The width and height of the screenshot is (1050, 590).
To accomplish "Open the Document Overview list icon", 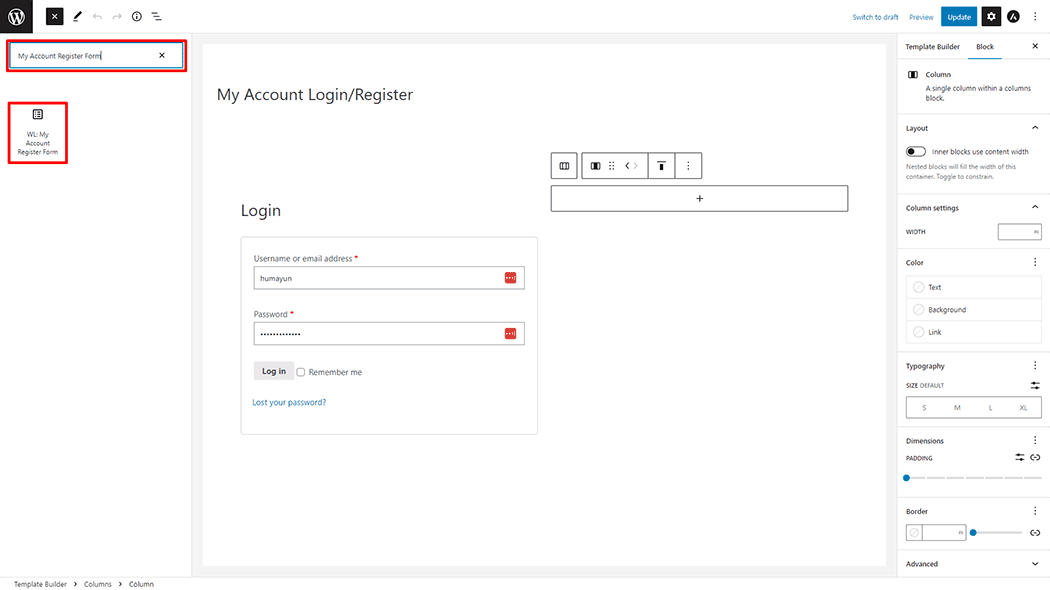I will click(x=157, y=16).
